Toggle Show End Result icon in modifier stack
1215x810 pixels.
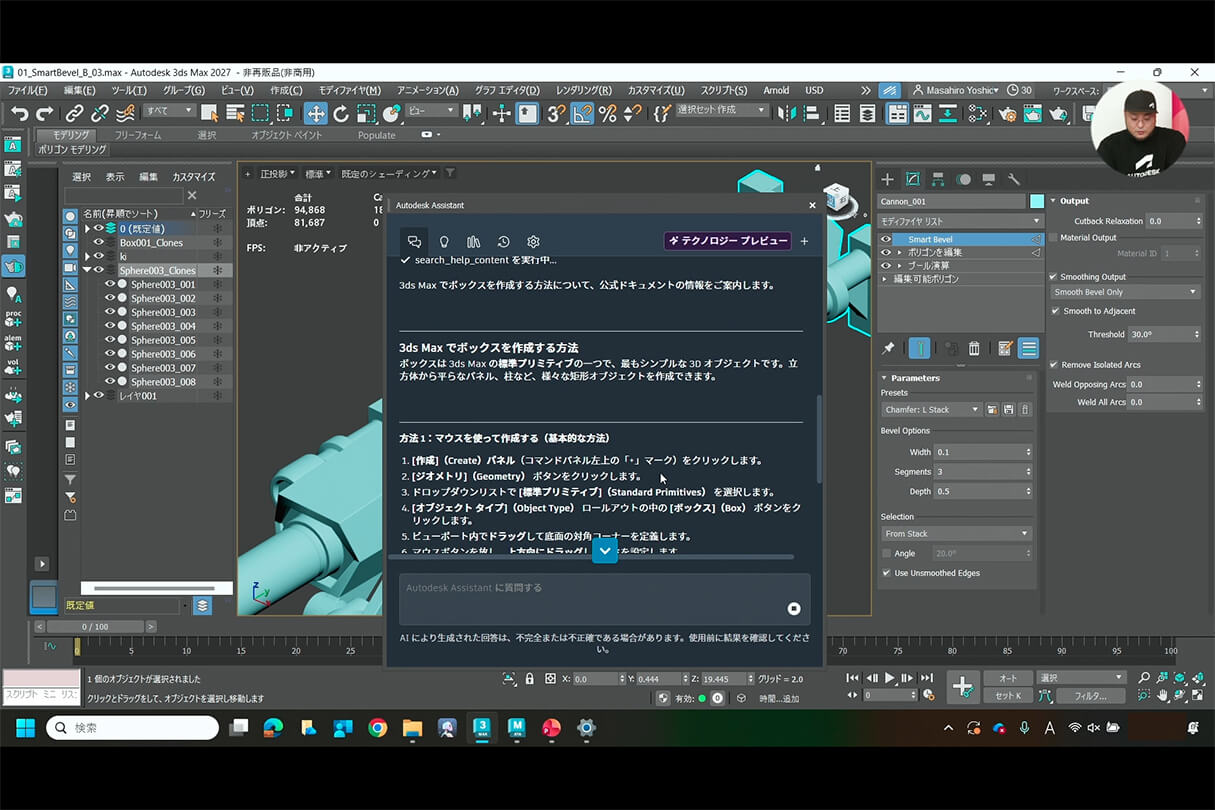[920, 348]
